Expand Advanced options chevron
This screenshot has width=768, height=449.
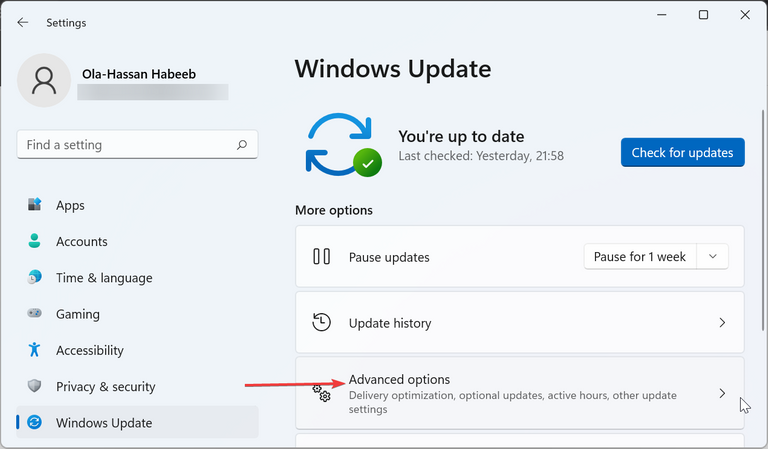click(x=722, y=393)
